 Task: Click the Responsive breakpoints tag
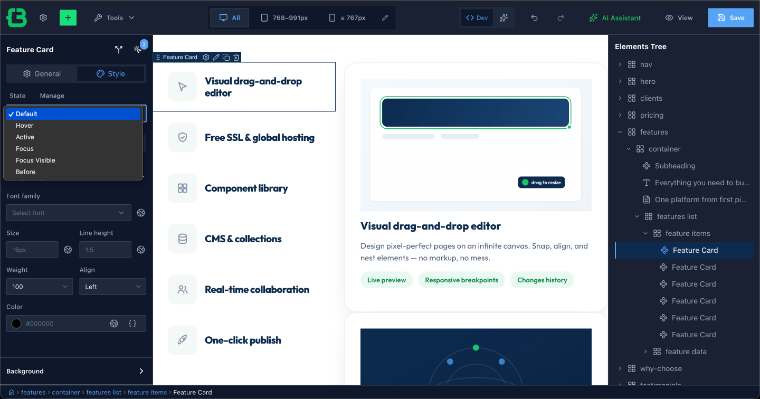[461, 280]
